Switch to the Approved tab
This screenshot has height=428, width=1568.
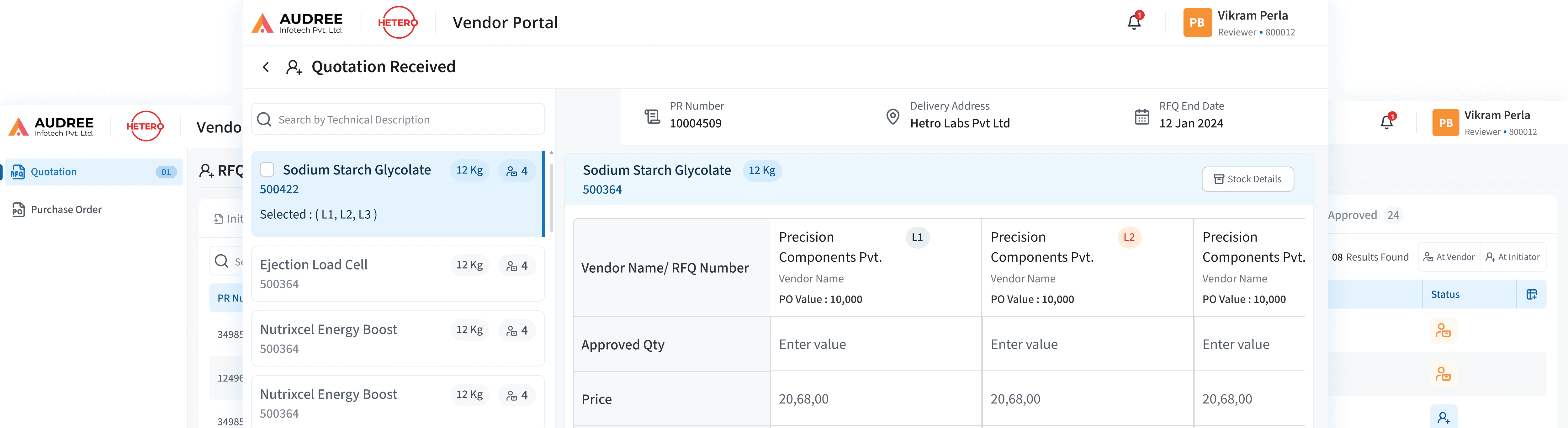pos(1352,215)
